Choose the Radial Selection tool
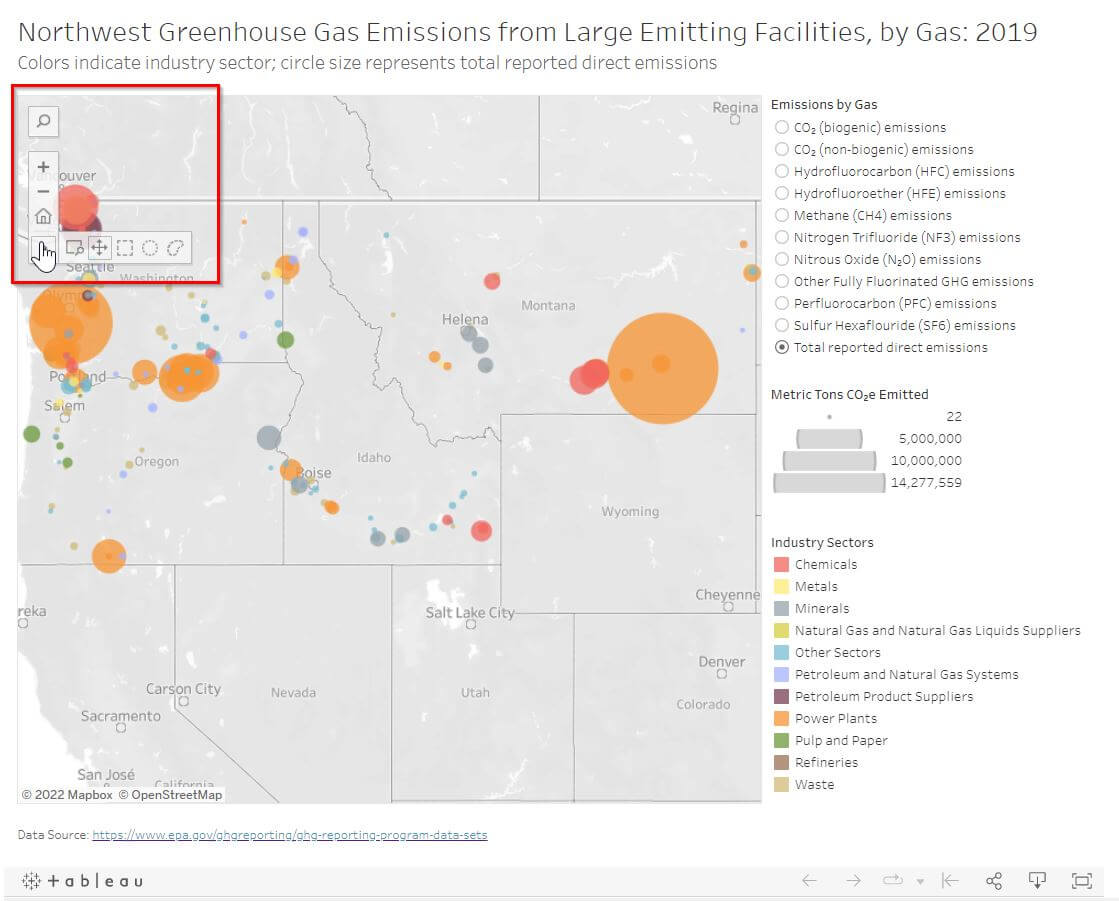 [150, 248]
